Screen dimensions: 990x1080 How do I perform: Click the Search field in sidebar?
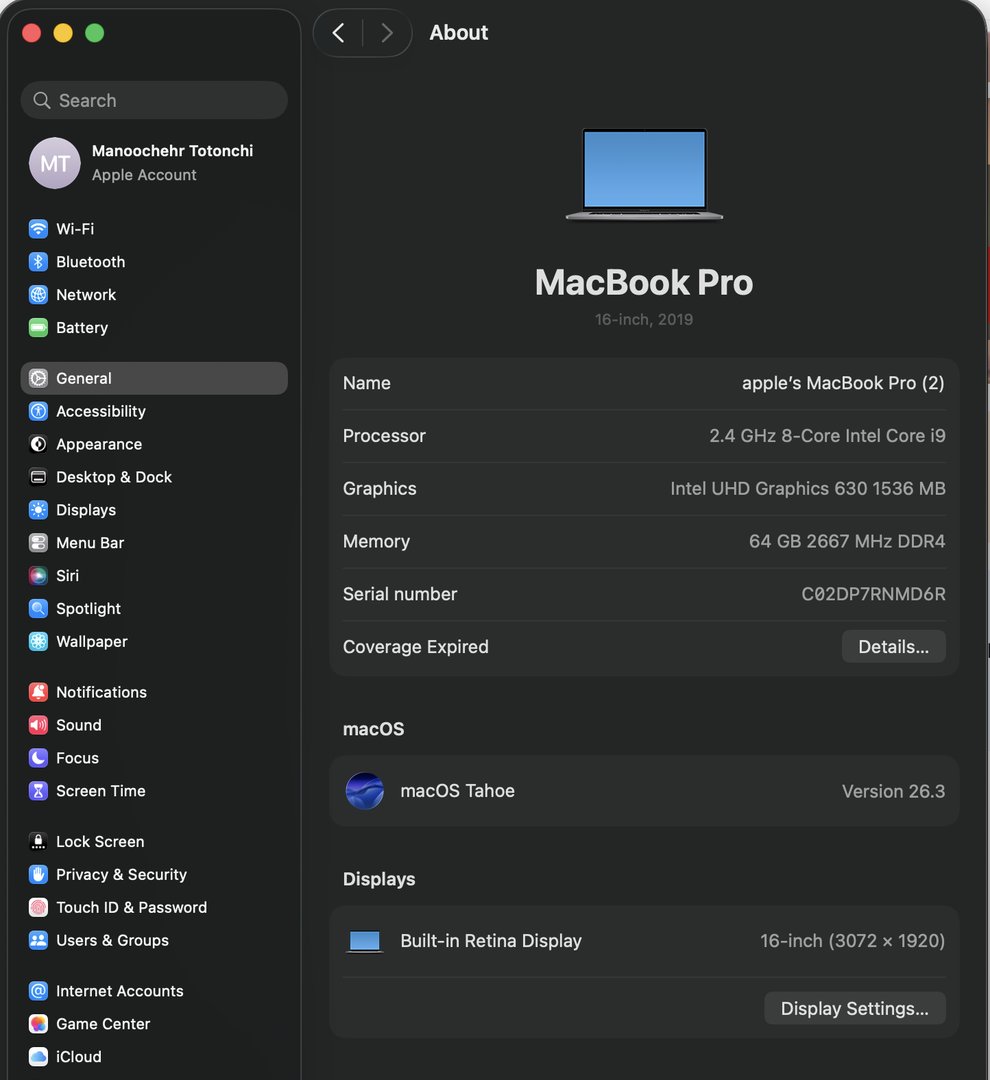154,101
